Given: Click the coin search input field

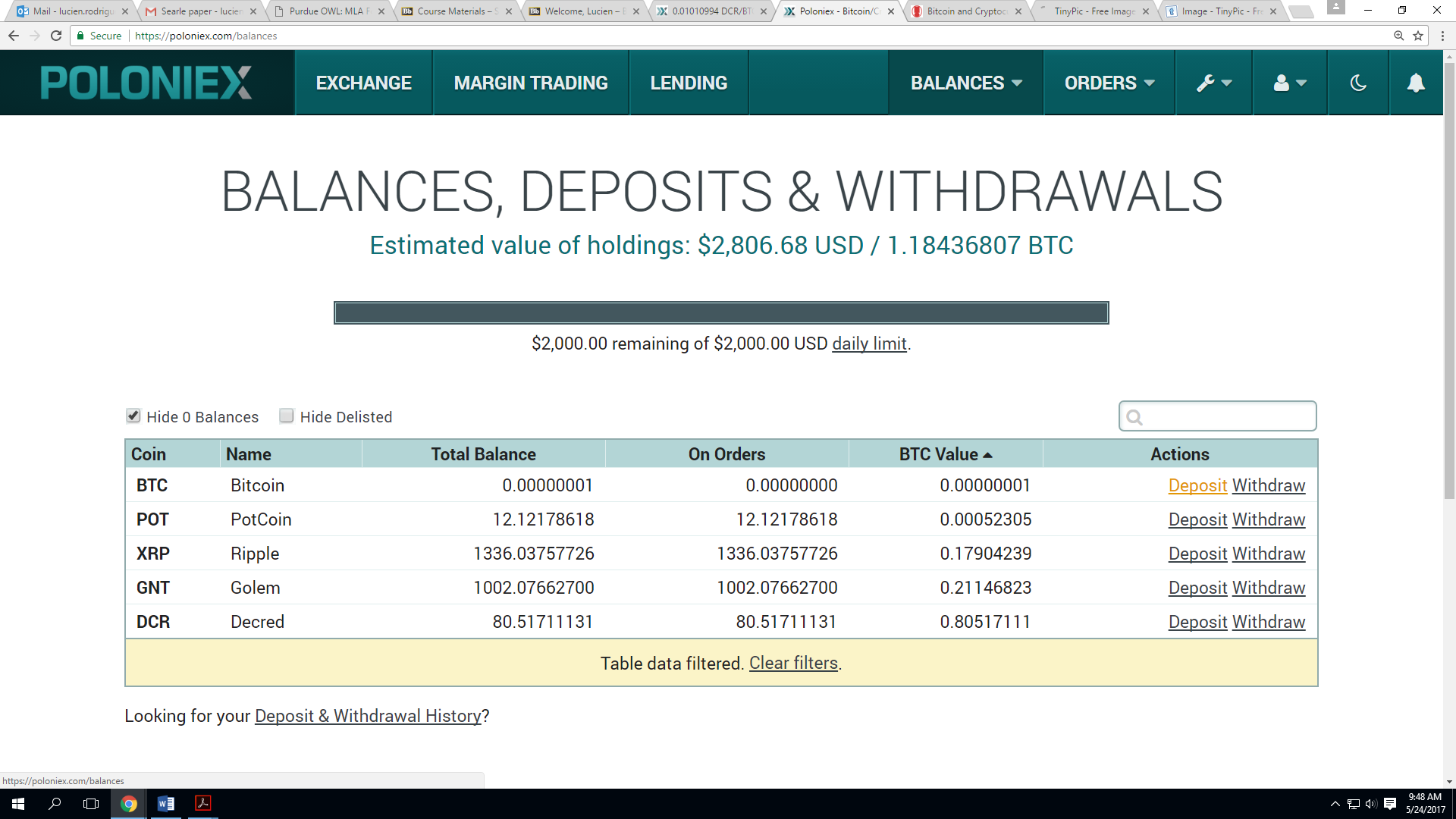Looking at the screenshot, I should coord(1218,416).
